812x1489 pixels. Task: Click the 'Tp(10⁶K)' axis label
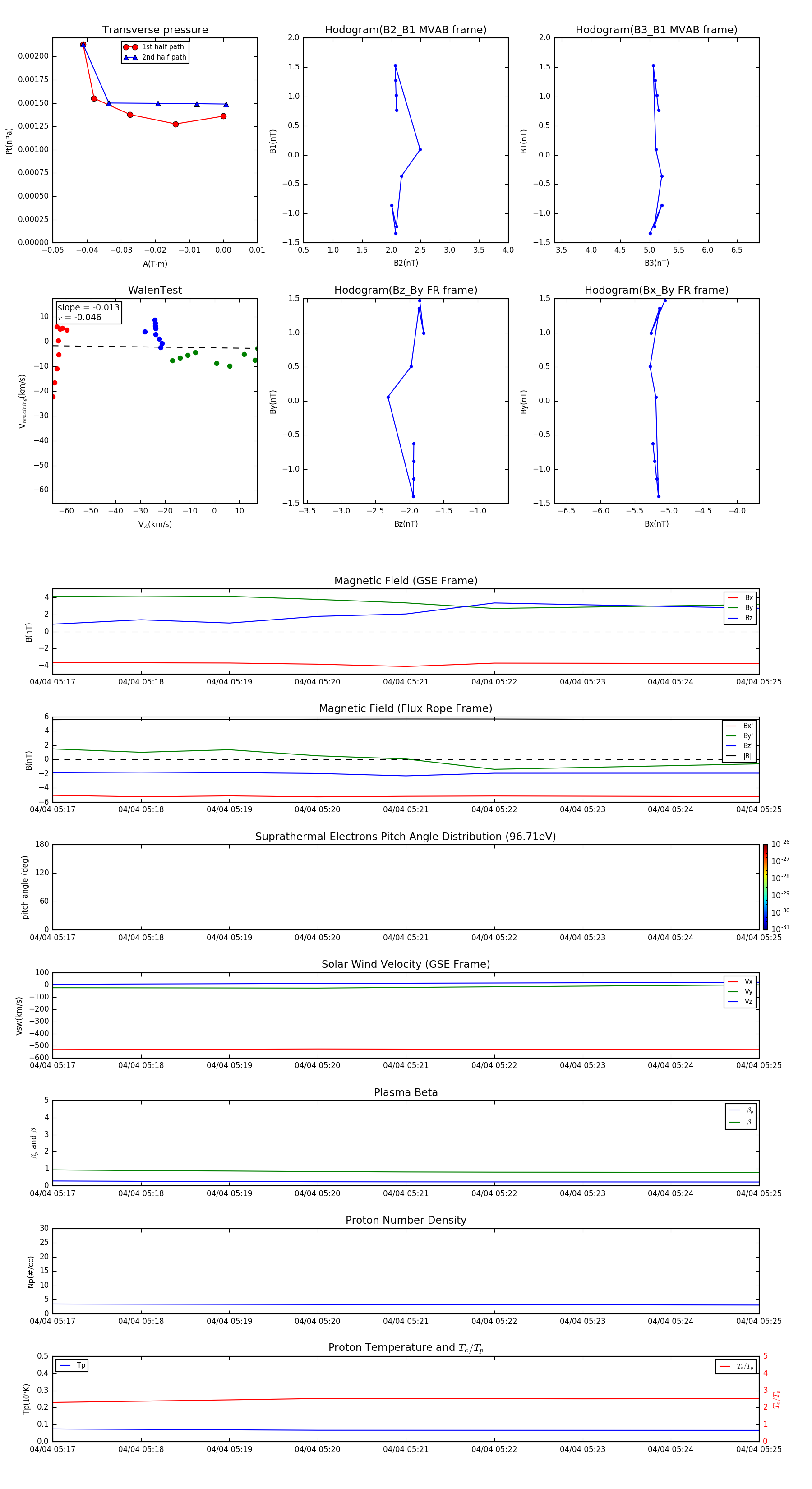pos(26,1399)
